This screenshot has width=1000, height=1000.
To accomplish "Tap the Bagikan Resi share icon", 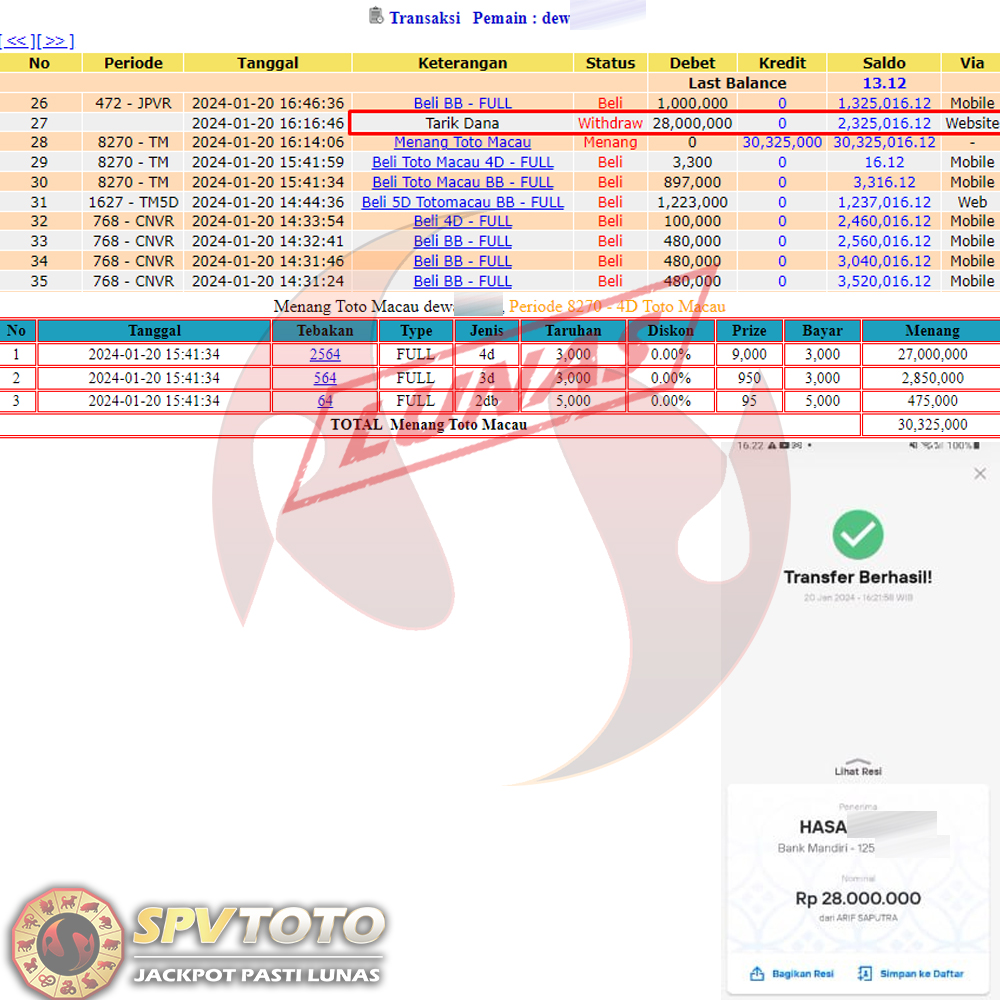I will (x=757, y=973).
